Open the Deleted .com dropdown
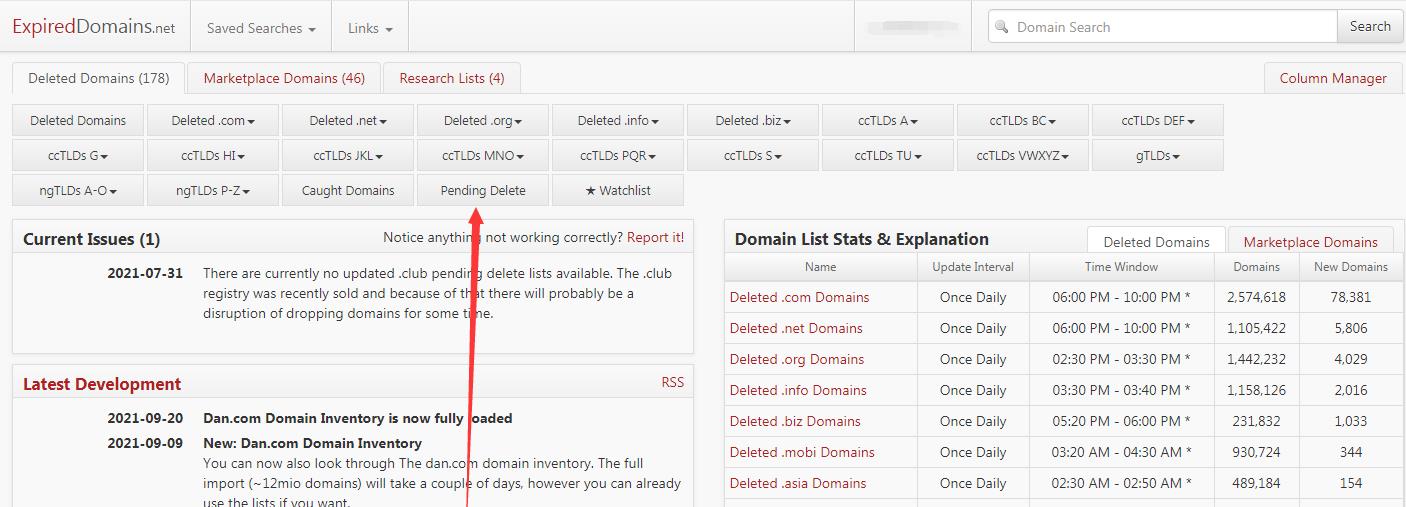 point(212,120)
